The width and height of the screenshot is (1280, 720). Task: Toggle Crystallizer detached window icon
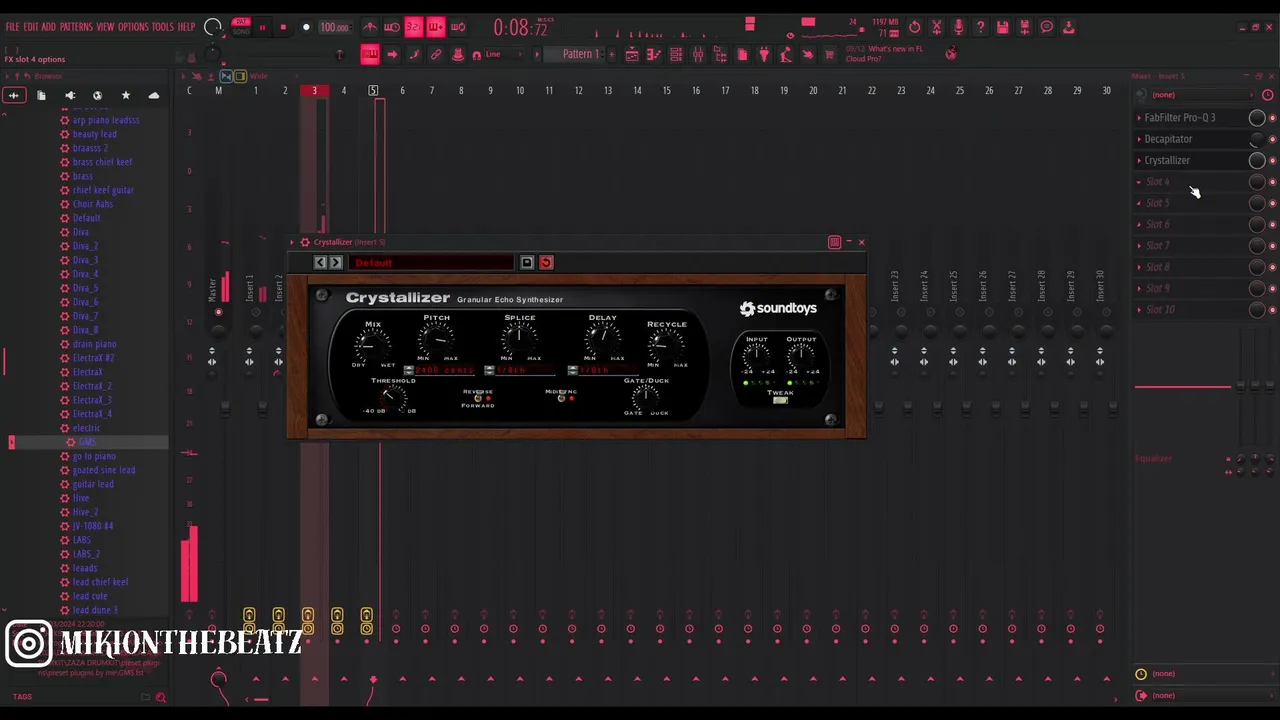tap(834, 242)
